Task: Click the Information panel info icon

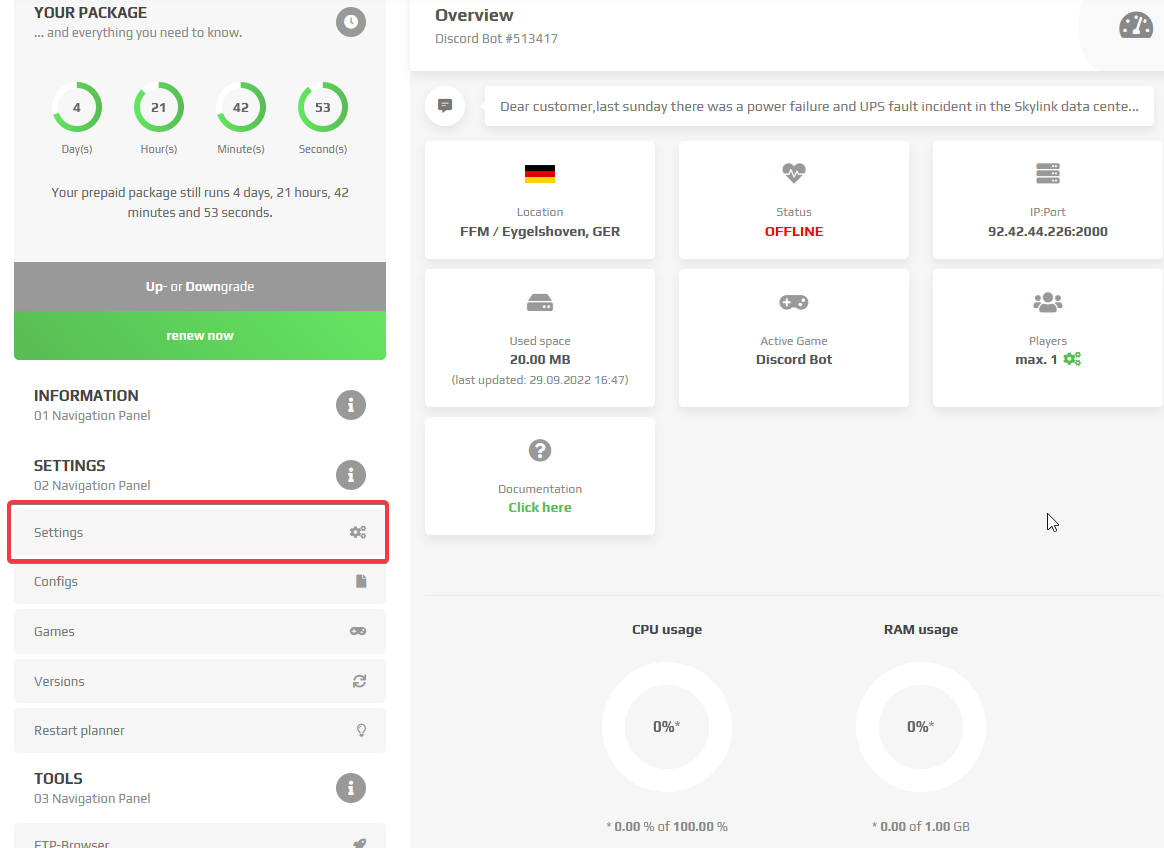Action: [x=350, y=405]
